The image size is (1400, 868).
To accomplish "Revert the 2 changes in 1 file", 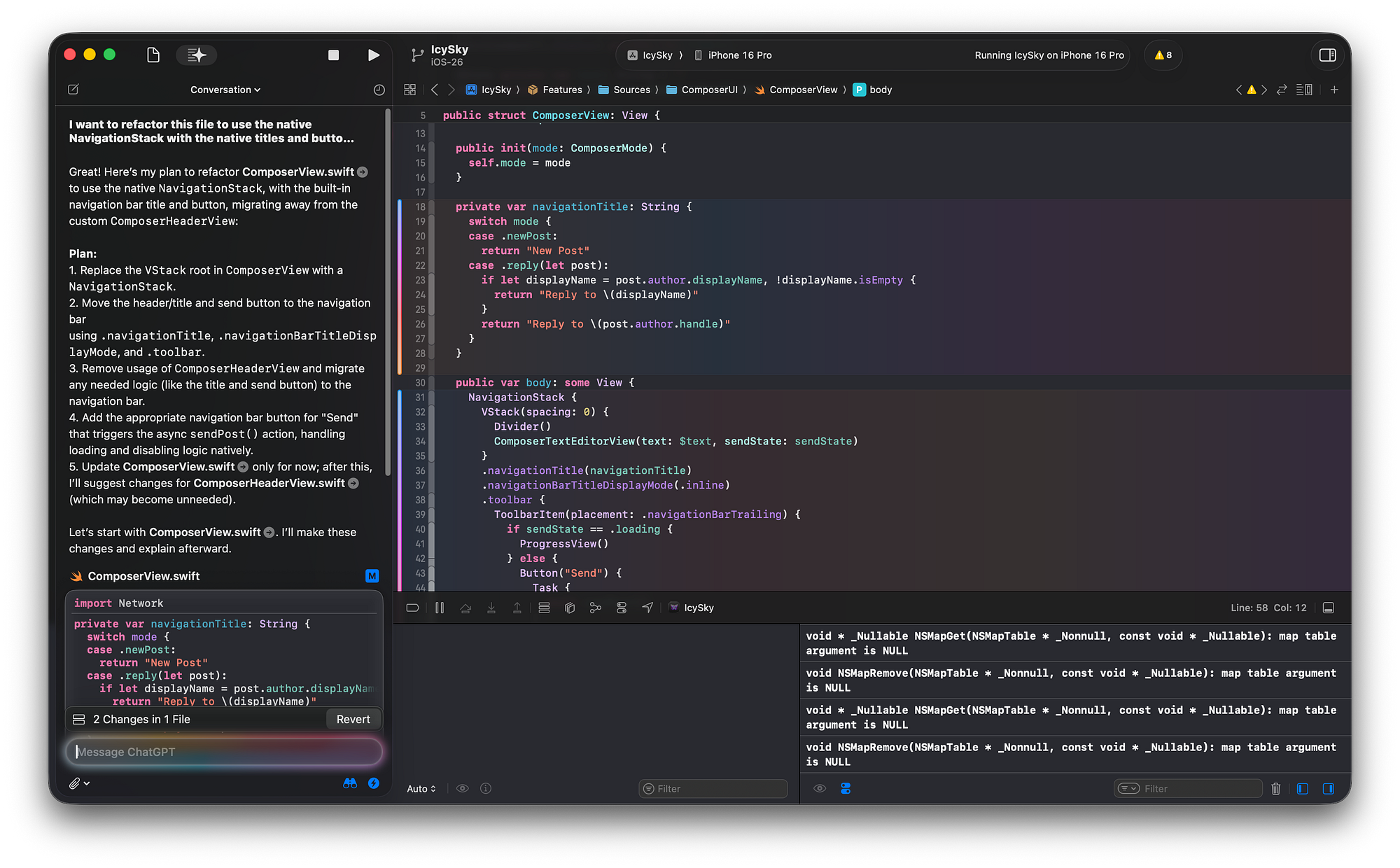I will tap(353, 719).
